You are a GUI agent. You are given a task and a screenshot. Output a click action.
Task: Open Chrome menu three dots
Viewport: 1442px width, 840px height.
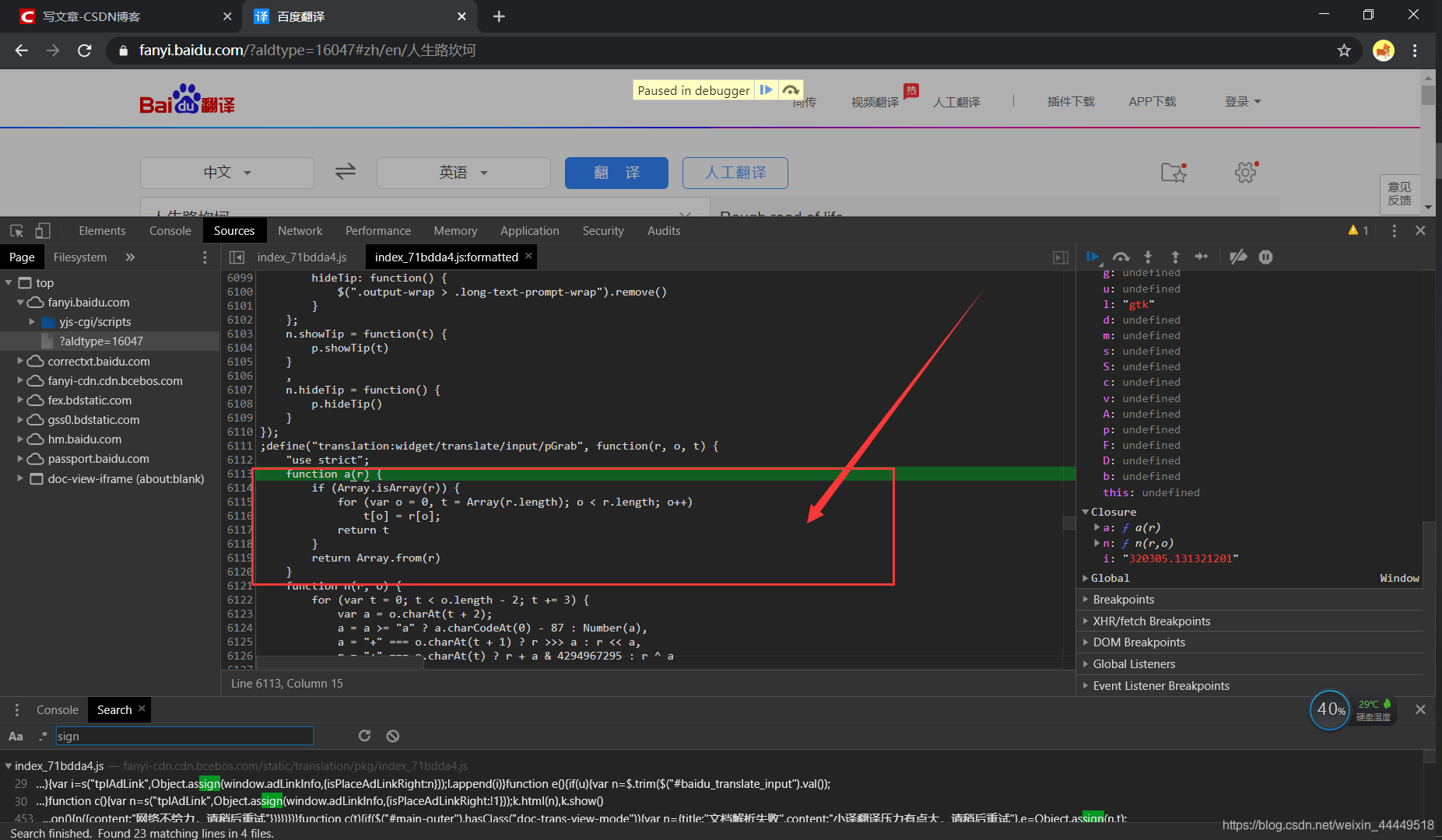(x=1415, y=51)
